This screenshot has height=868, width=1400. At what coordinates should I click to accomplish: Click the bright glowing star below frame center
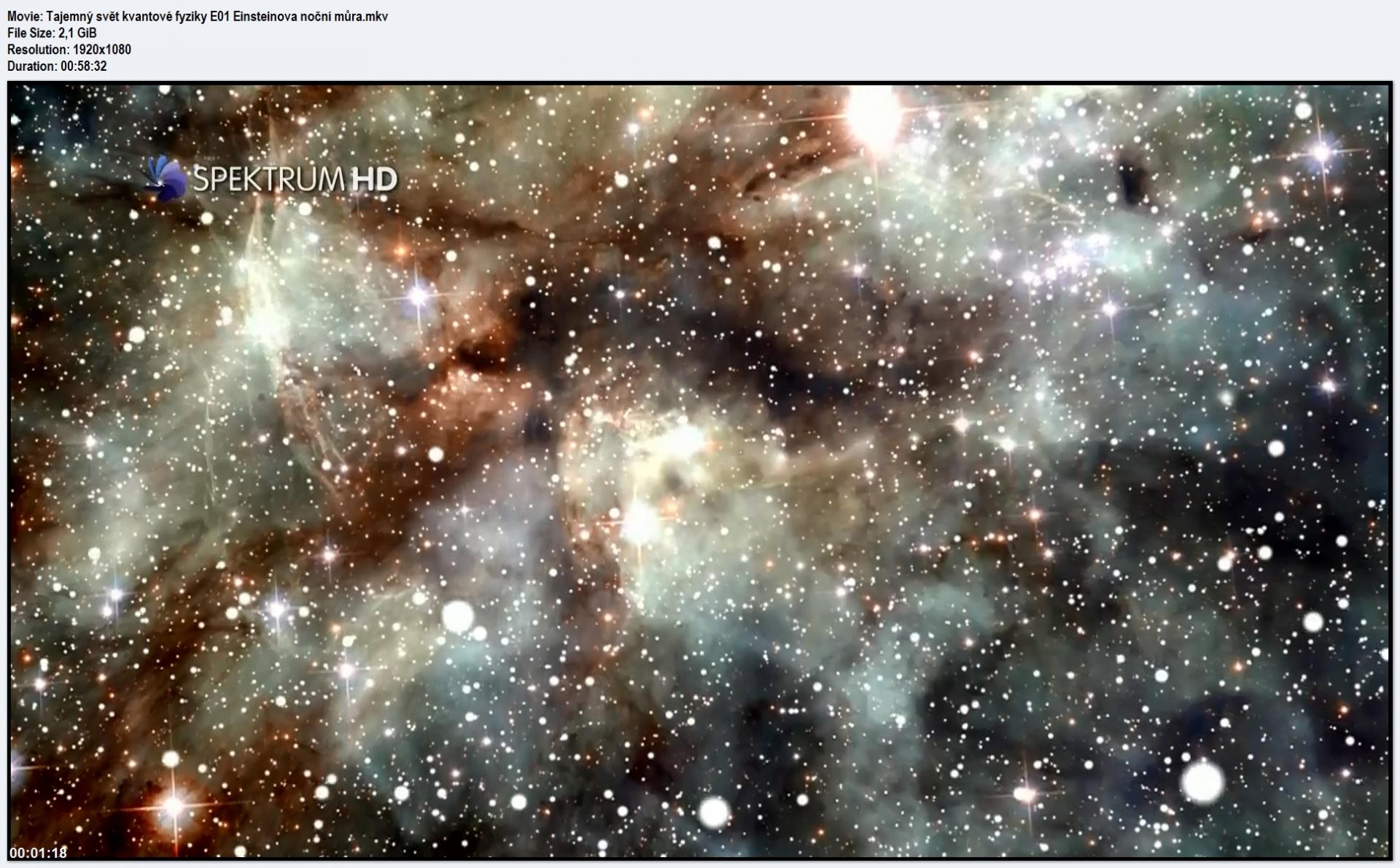click(640, 522)
